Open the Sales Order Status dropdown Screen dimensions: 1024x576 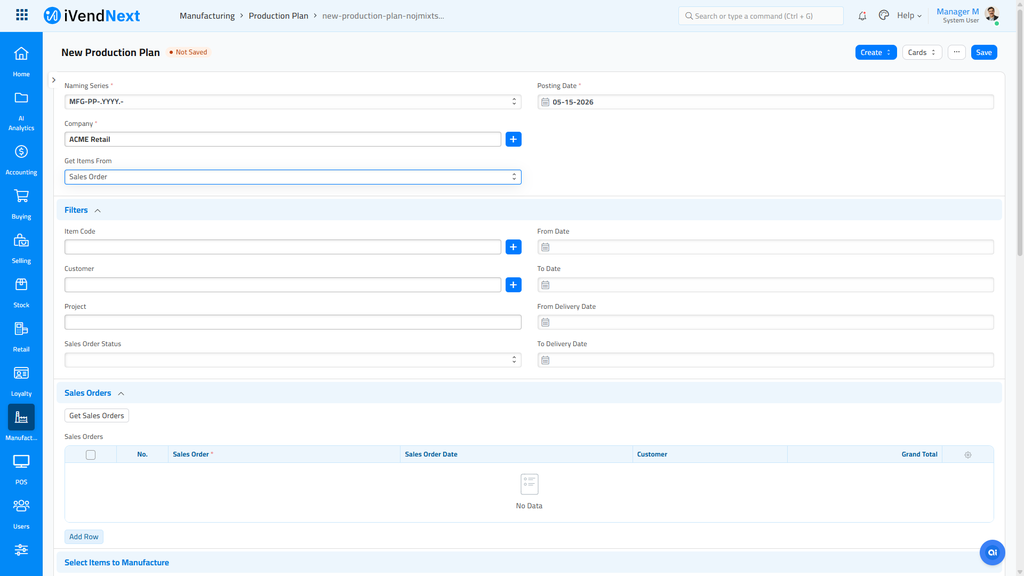(x=293, y=360)
